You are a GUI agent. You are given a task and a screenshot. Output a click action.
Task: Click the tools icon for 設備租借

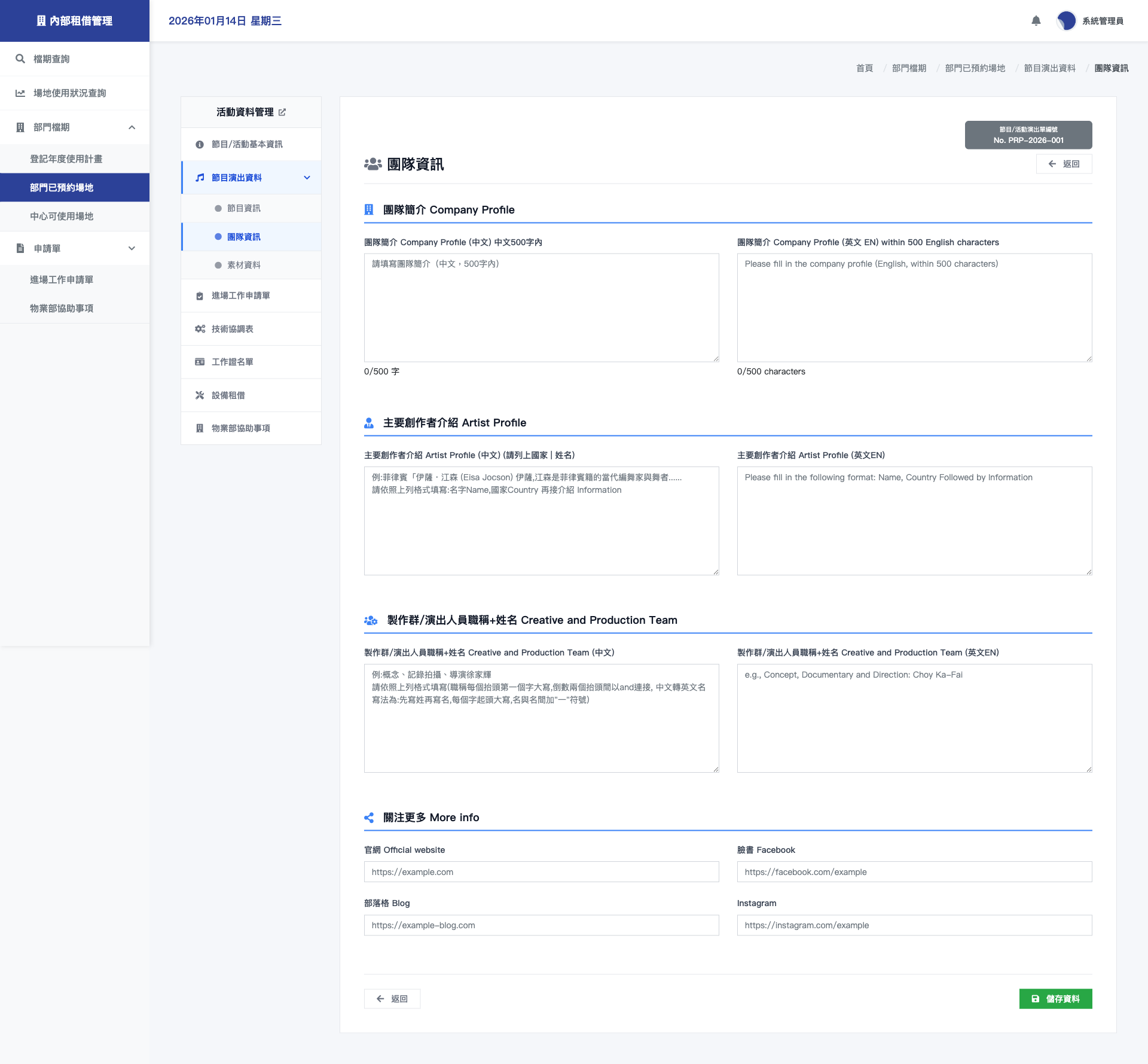click(200, 395)
